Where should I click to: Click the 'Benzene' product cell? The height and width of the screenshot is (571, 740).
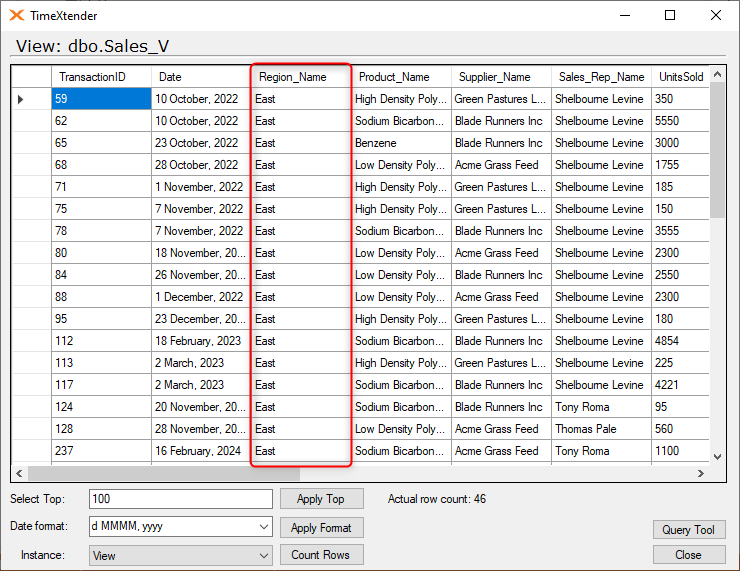[x=401, y=143]
